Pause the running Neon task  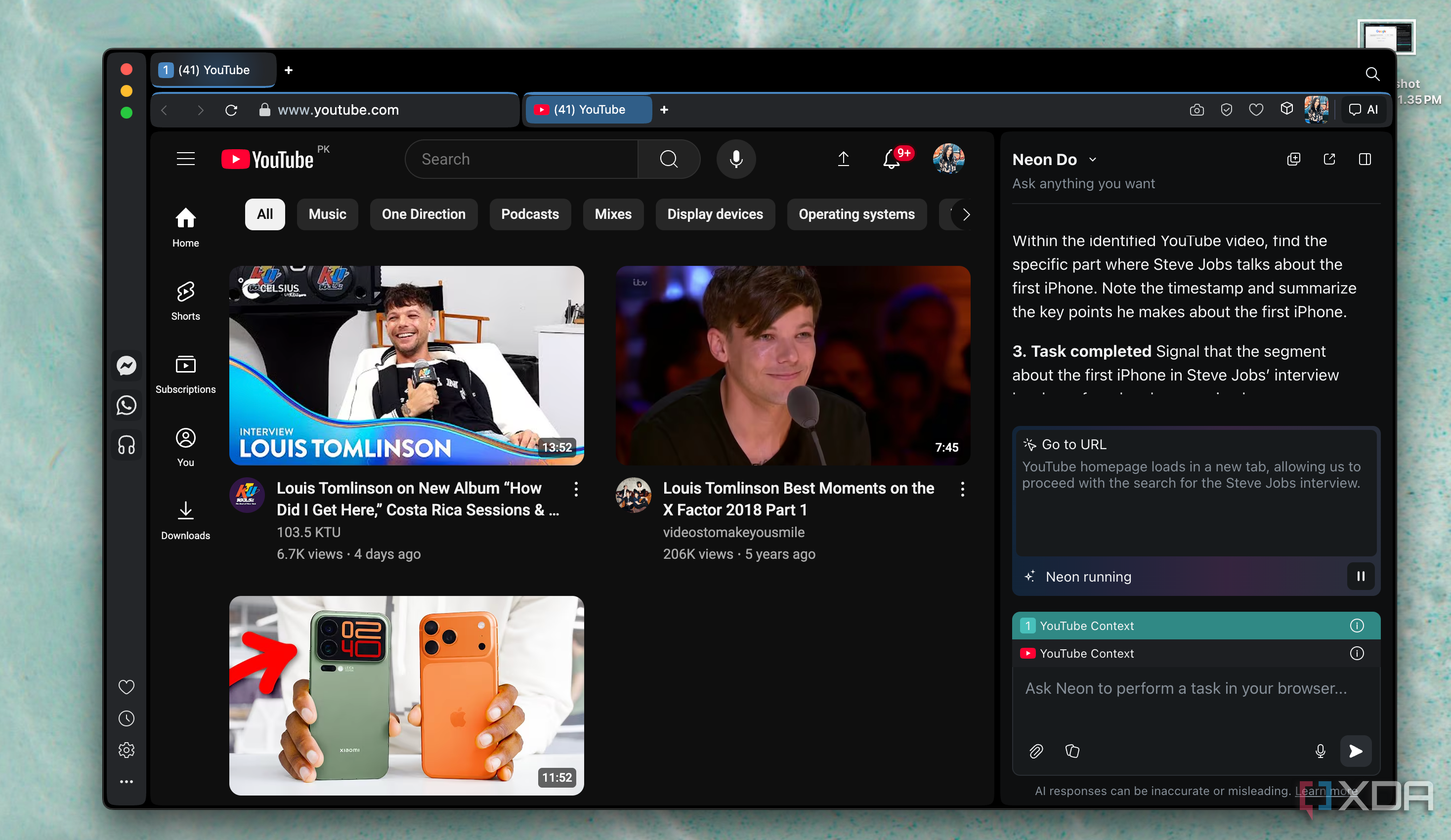pos(1361,576)
